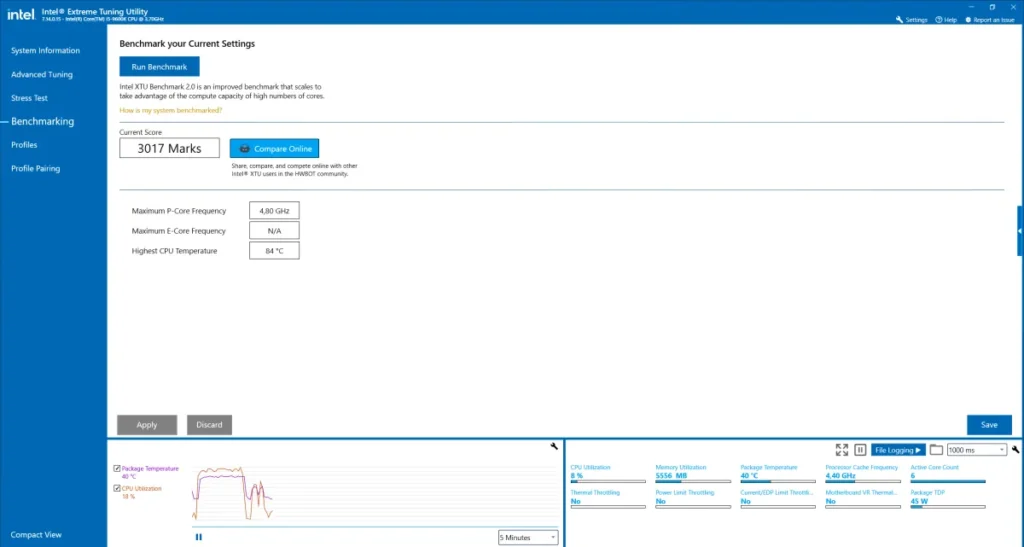The image size is (1024, 547).
Task: Open Help in the title bar
Action: (x=946, y=20)
